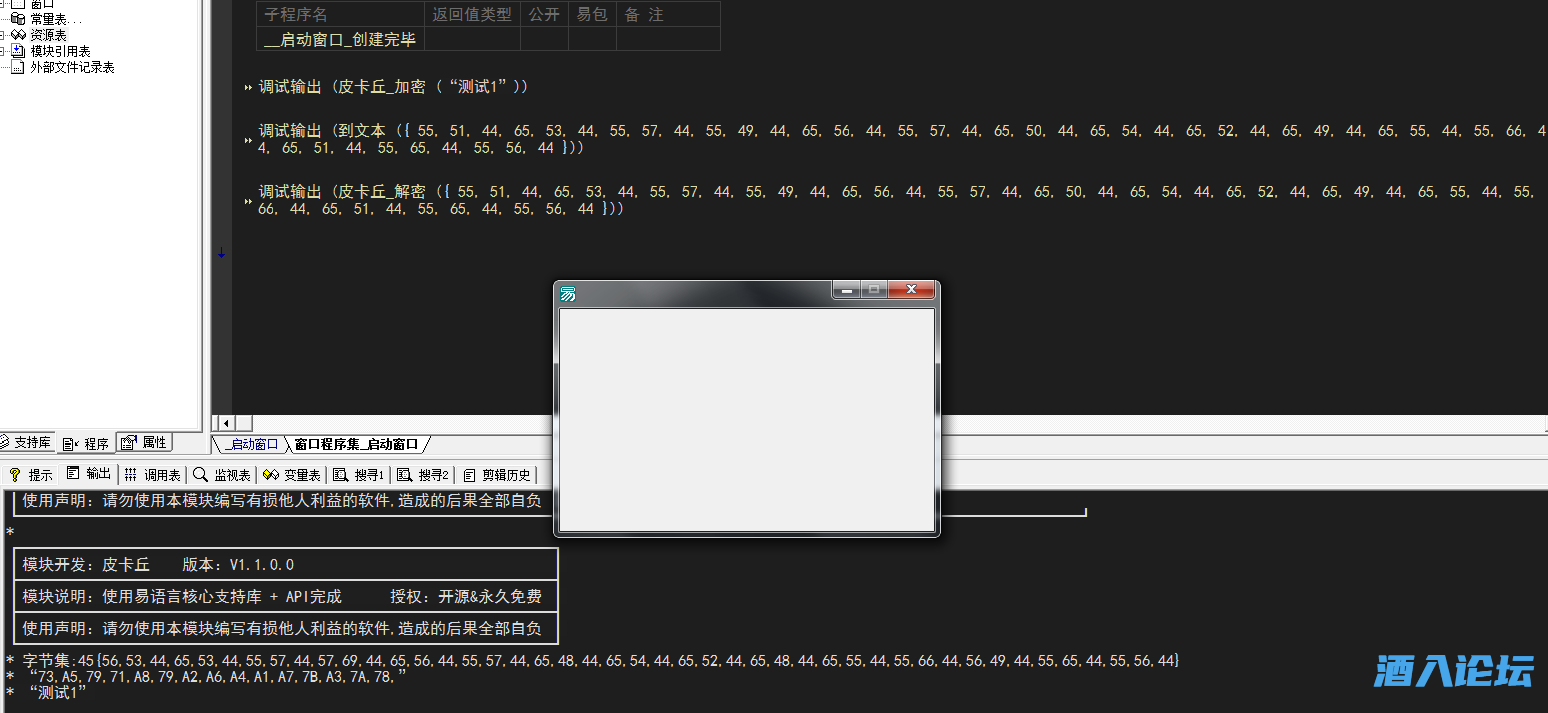Click the magnifier icon on 监视表 tab
This screenshot has height=713, width=1548.
click(x=200, y=475)
